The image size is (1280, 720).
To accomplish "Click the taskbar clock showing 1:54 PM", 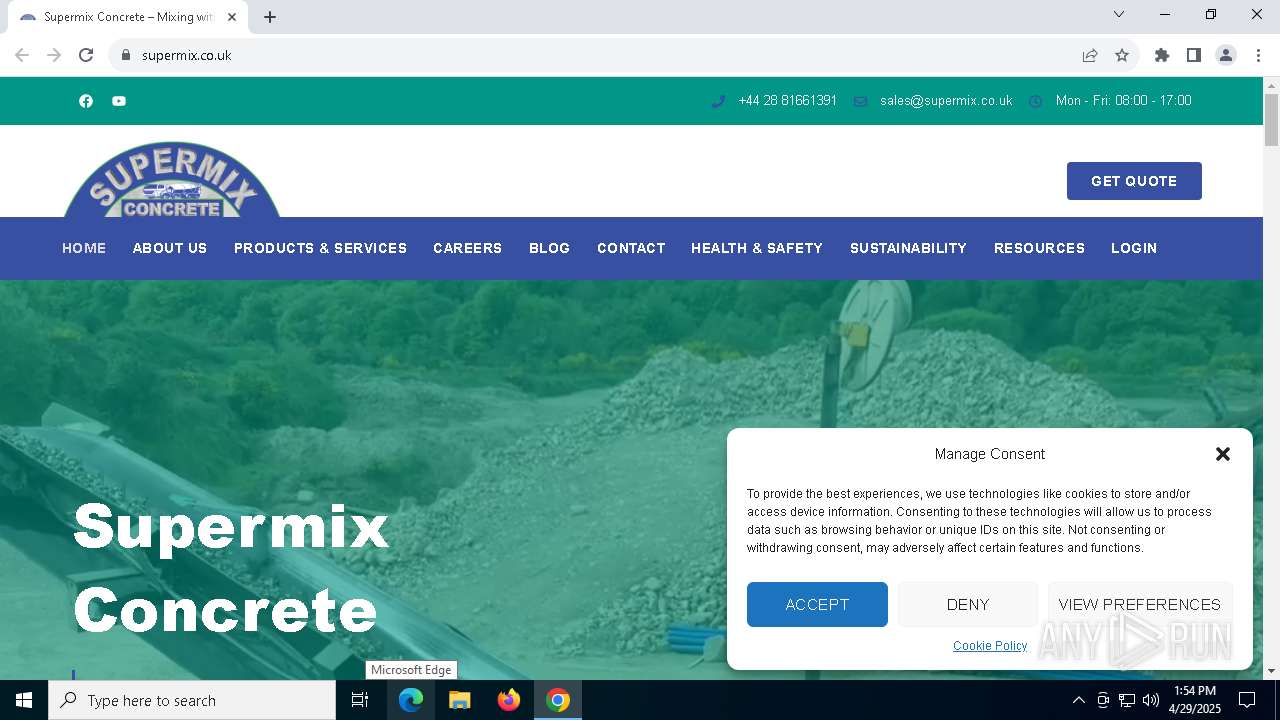I will click(1195, 700).
